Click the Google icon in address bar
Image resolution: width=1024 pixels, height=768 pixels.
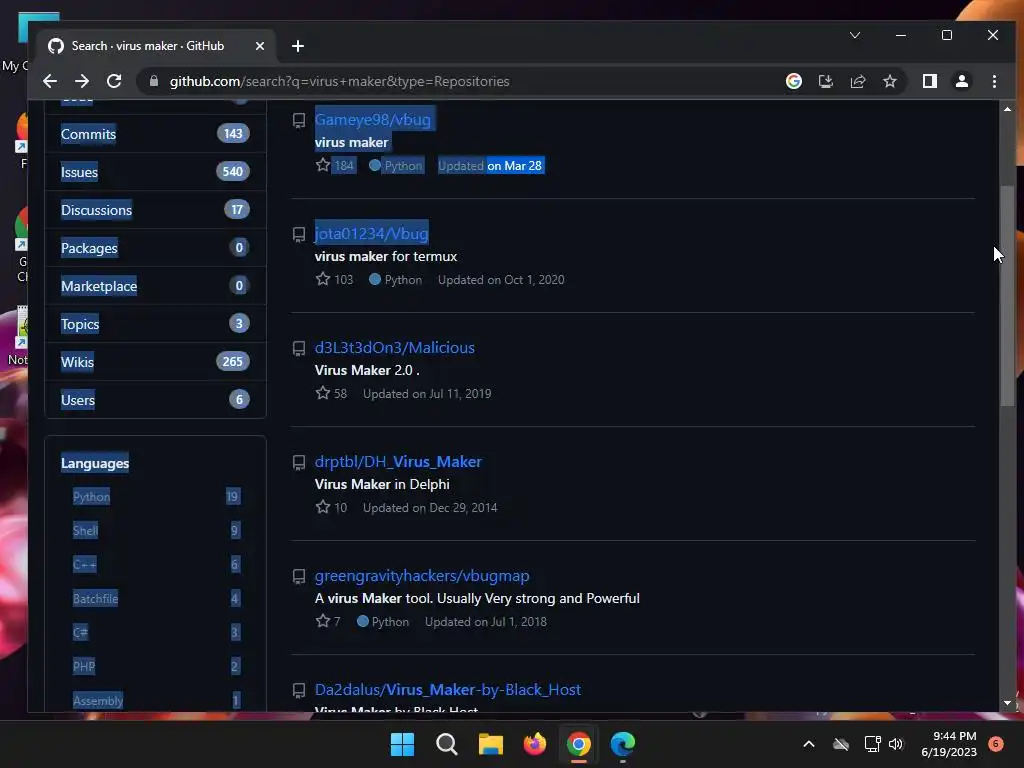tap(793, 81)
